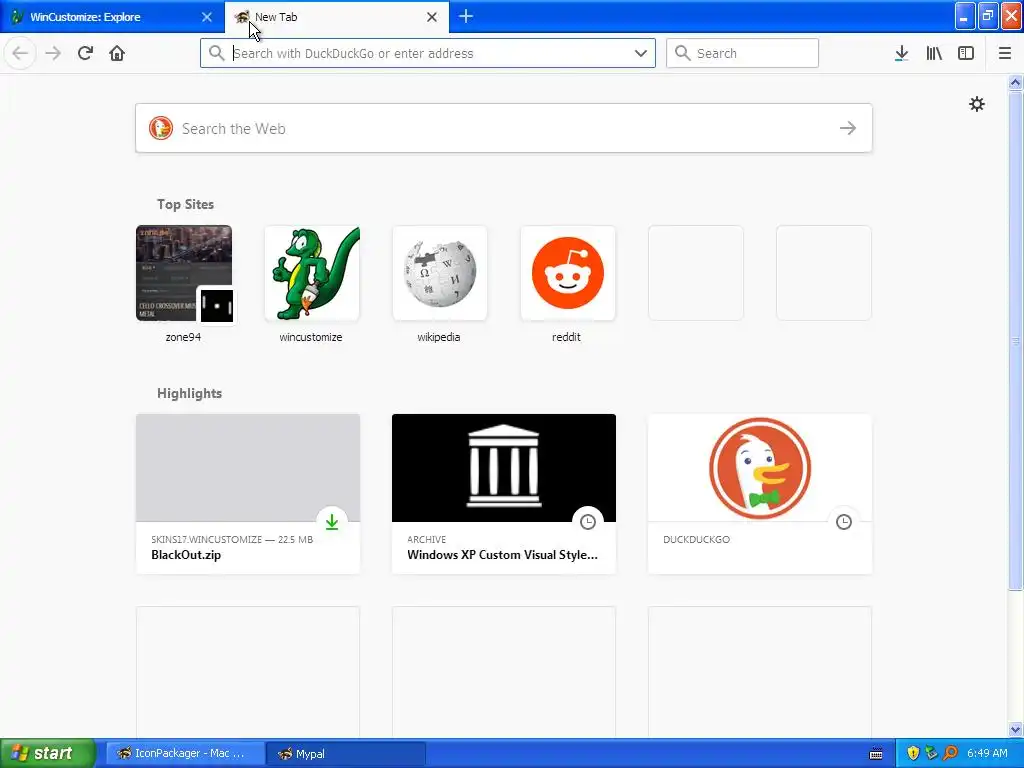This screenshot has height=768, width=1024.
Task: Click the vertical scrollbar thumb
Action: [x=1015, y=340]
